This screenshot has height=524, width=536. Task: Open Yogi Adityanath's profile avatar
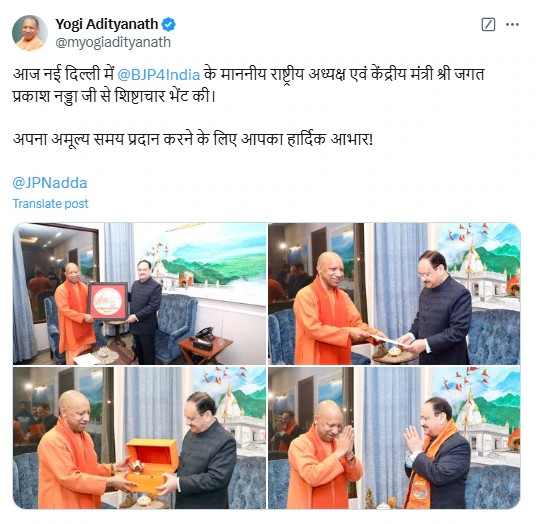point(30,33)
